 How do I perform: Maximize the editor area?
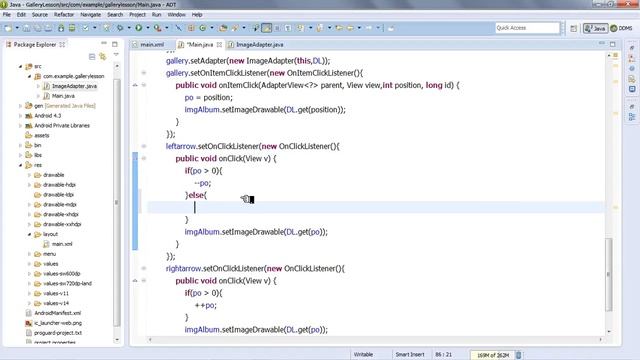[613, 44]
